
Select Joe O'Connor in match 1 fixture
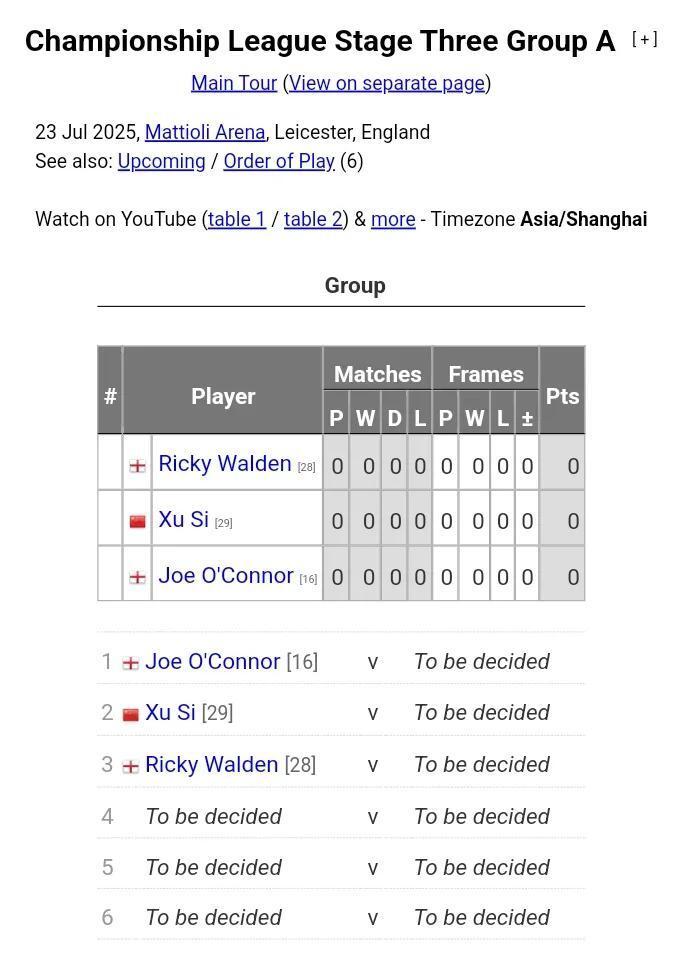pos(212,662)
